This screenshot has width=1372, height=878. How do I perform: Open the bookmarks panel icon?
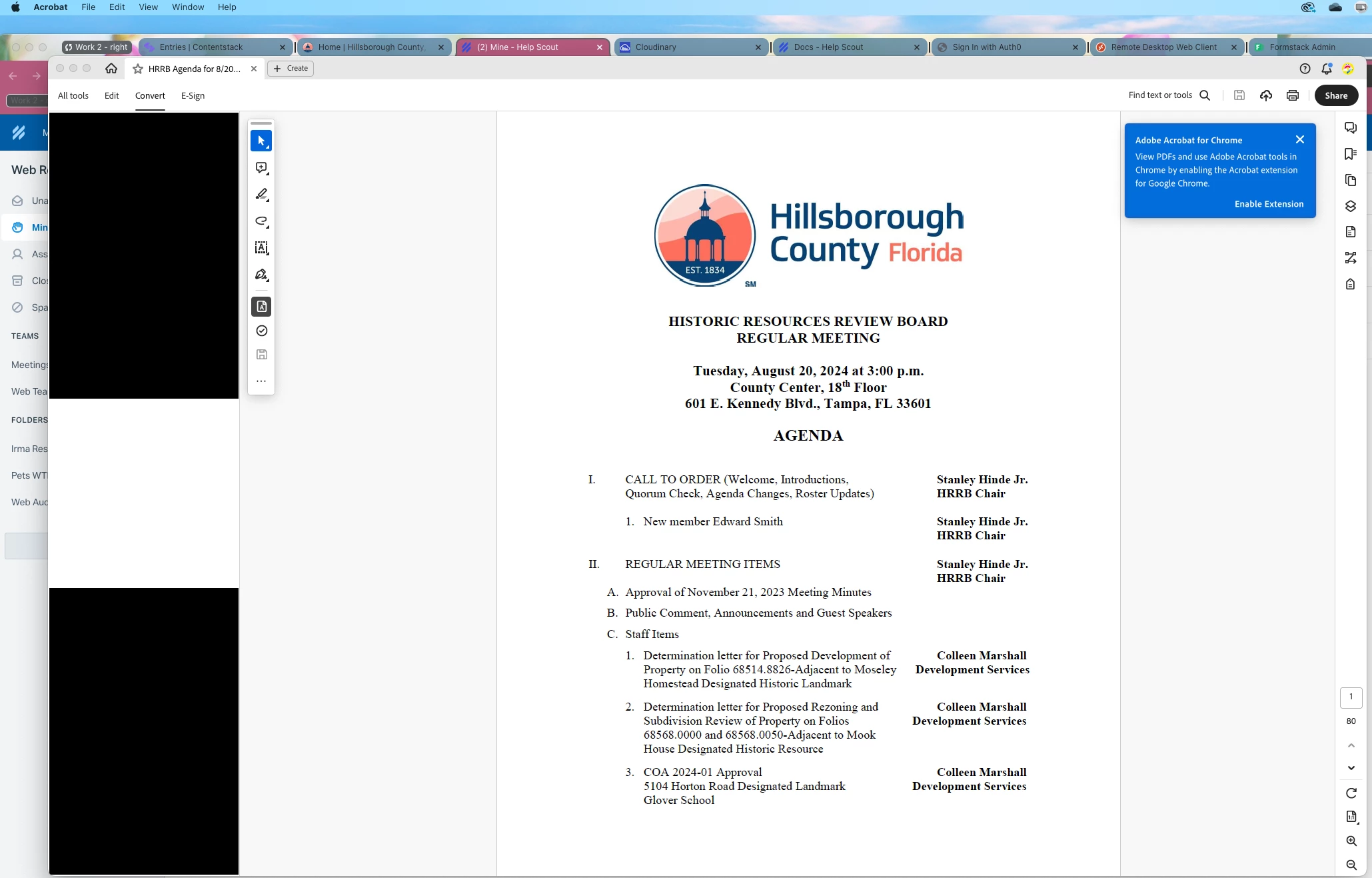tap(1351, 154)
